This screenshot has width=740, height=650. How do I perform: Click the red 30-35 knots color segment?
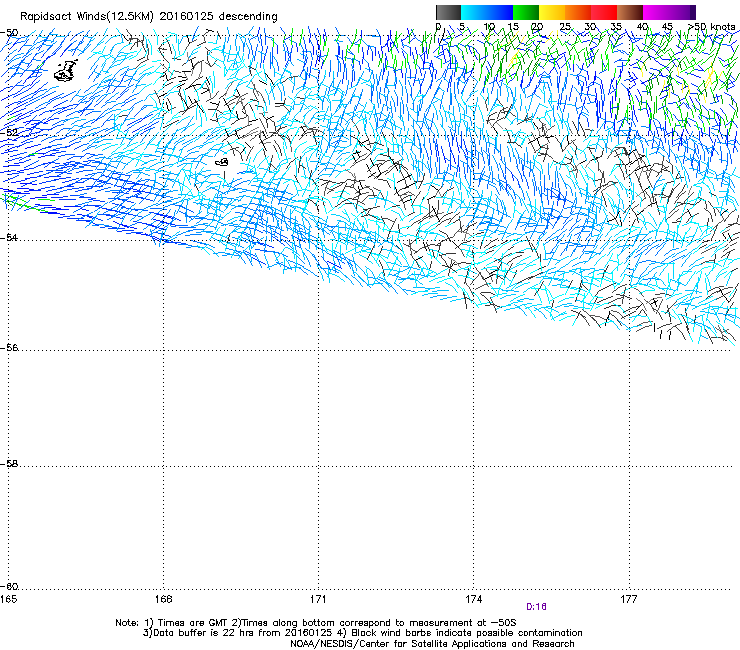tap(604, 12)
